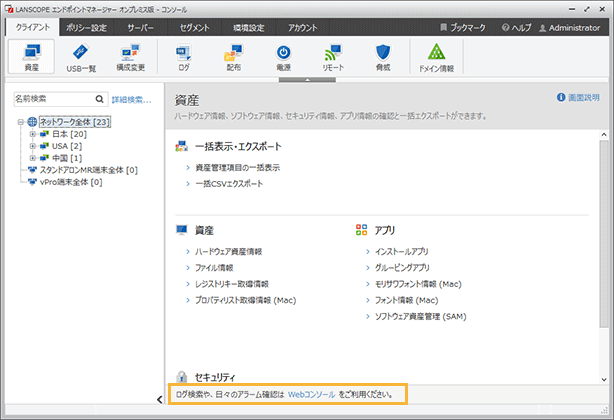614x420 pixels.
Task: Switch to the 環境設定 tab
Action: pos(242,28)
